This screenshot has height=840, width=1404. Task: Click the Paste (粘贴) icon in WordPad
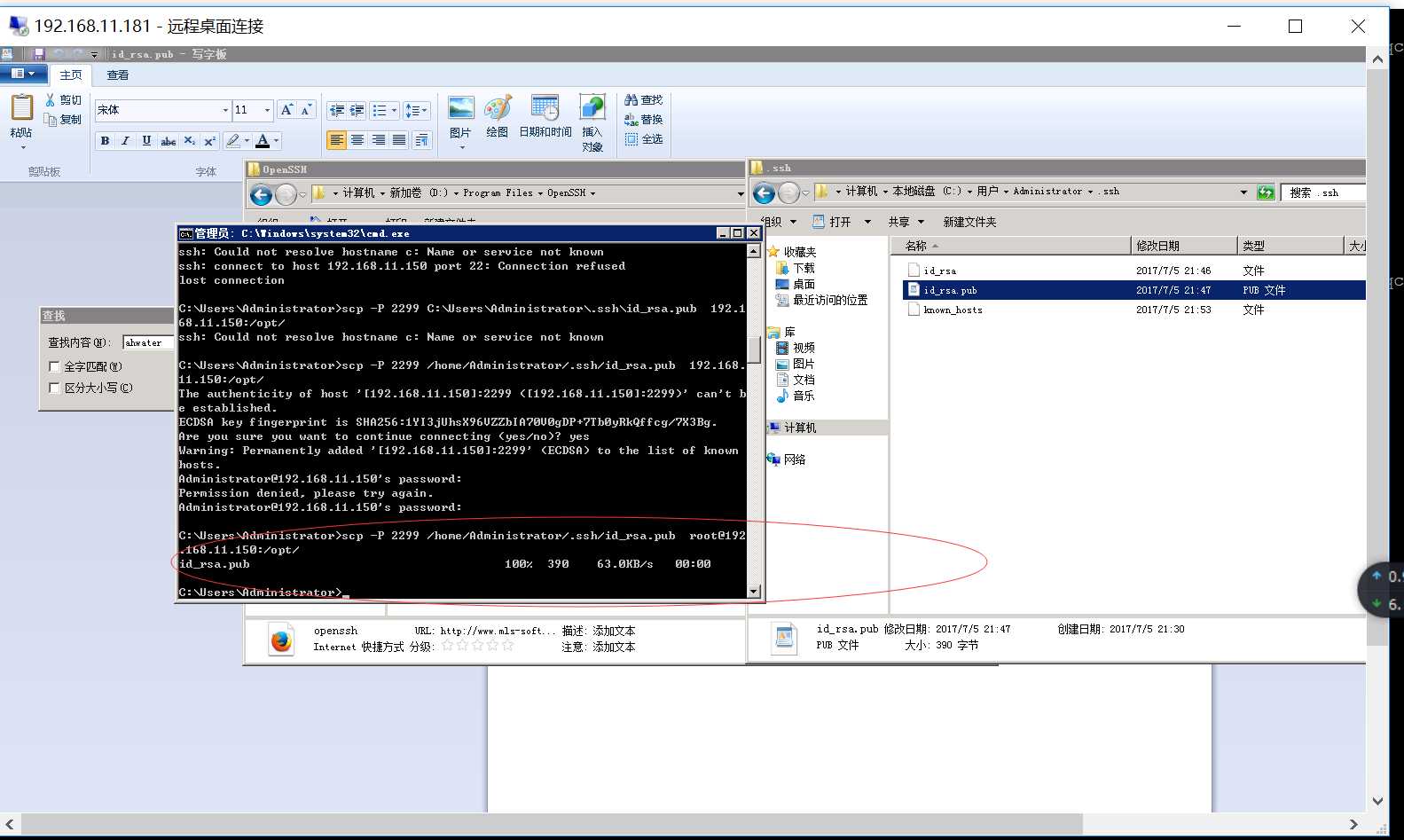tap(21, 107)
